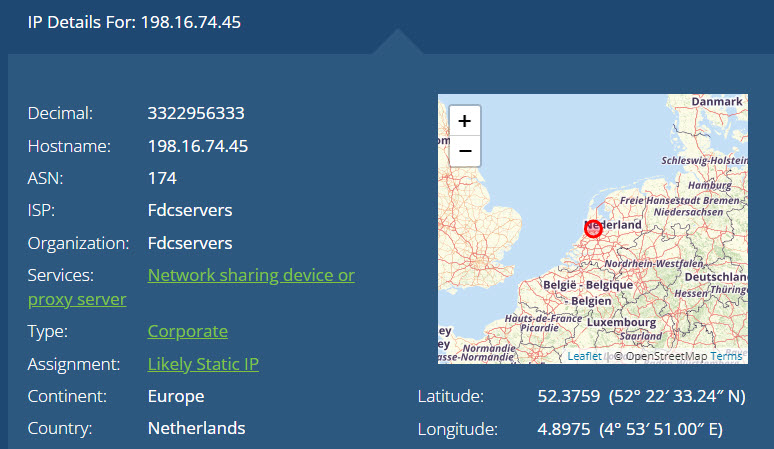Image resolution: width=774 pixels, height=449 pixels.
Task: Click the red location marker on Nederland
Action: coord(593,229)
